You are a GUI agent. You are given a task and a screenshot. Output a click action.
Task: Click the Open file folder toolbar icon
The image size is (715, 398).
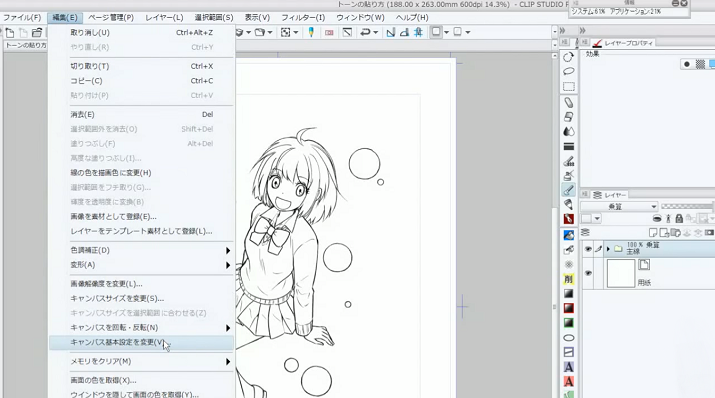tap(37, 32)
